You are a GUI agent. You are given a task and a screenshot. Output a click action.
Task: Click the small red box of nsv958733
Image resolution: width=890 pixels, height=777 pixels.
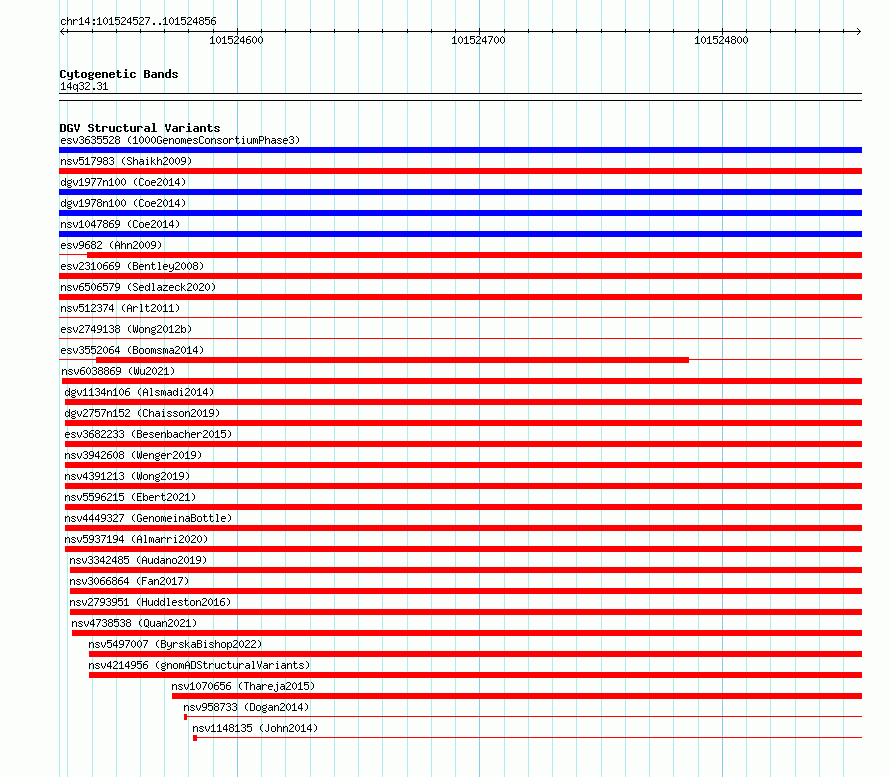[186, 717]
